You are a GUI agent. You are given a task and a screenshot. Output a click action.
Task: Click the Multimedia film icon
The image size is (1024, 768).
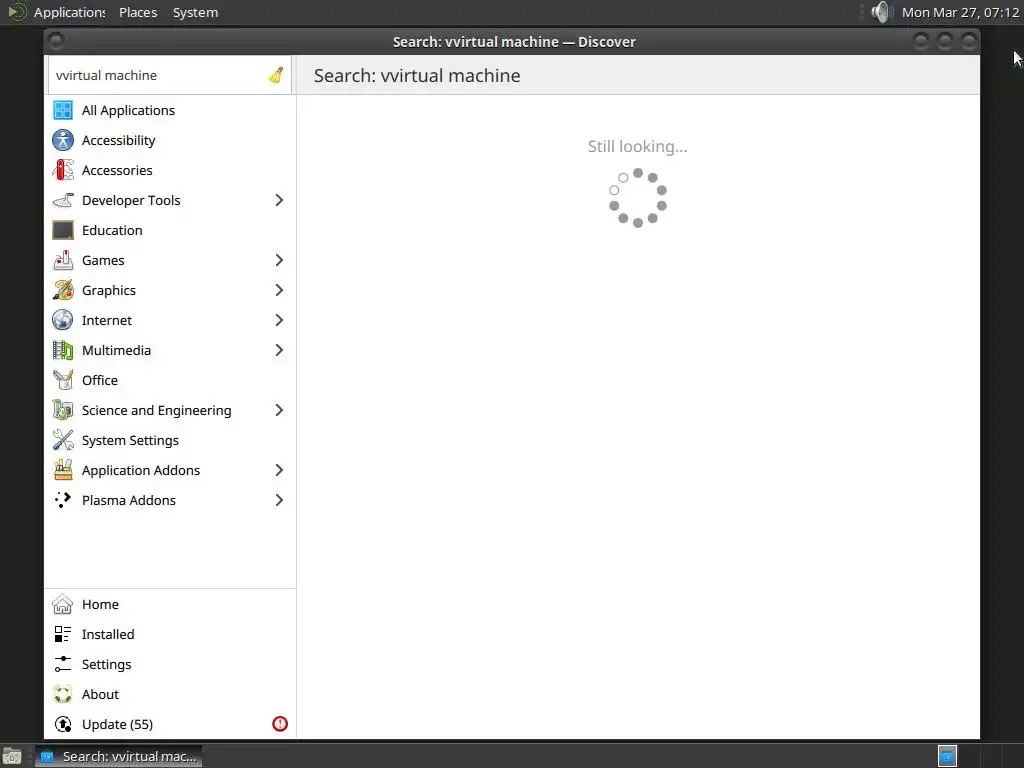pos(63,351)
